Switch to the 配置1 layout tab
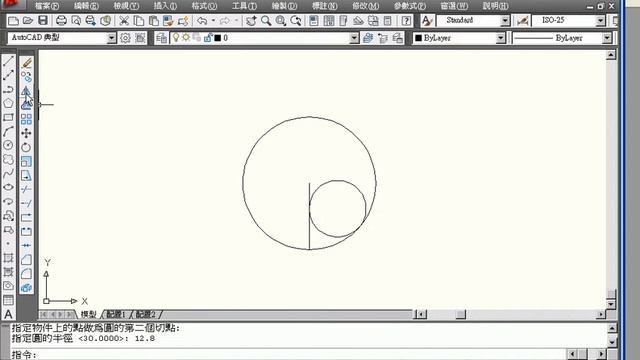Viewport: 640px width, 360px height. point(116,314)
